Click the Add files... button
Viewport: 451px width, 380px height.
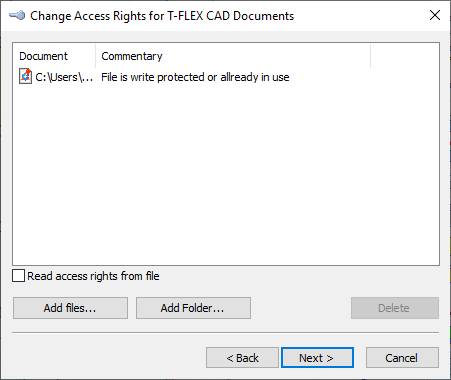(x=70, y=308)
